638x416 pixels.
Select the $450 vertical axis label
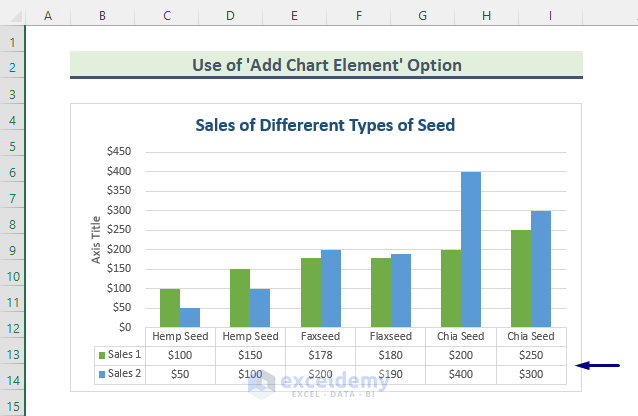click(x=118, y=152)
